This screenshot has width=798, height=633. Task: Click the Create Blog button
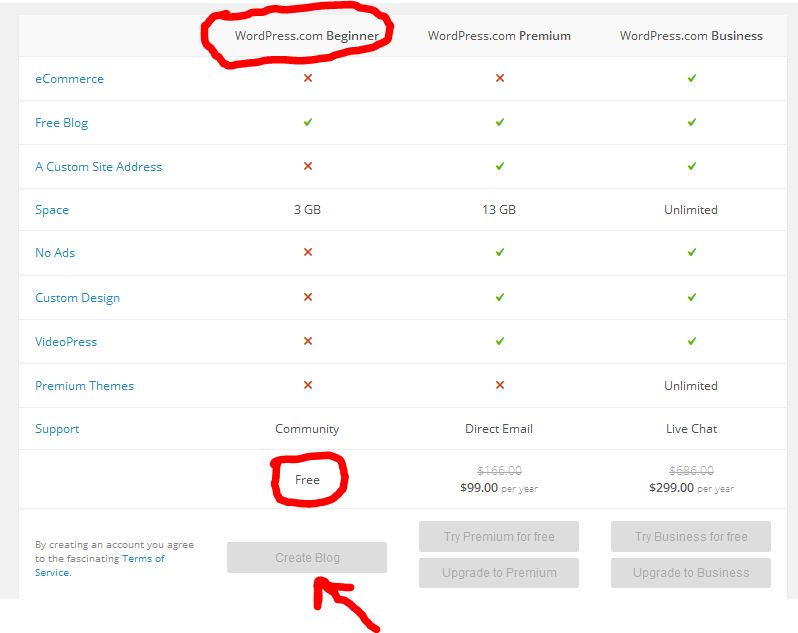click(307, 557)
